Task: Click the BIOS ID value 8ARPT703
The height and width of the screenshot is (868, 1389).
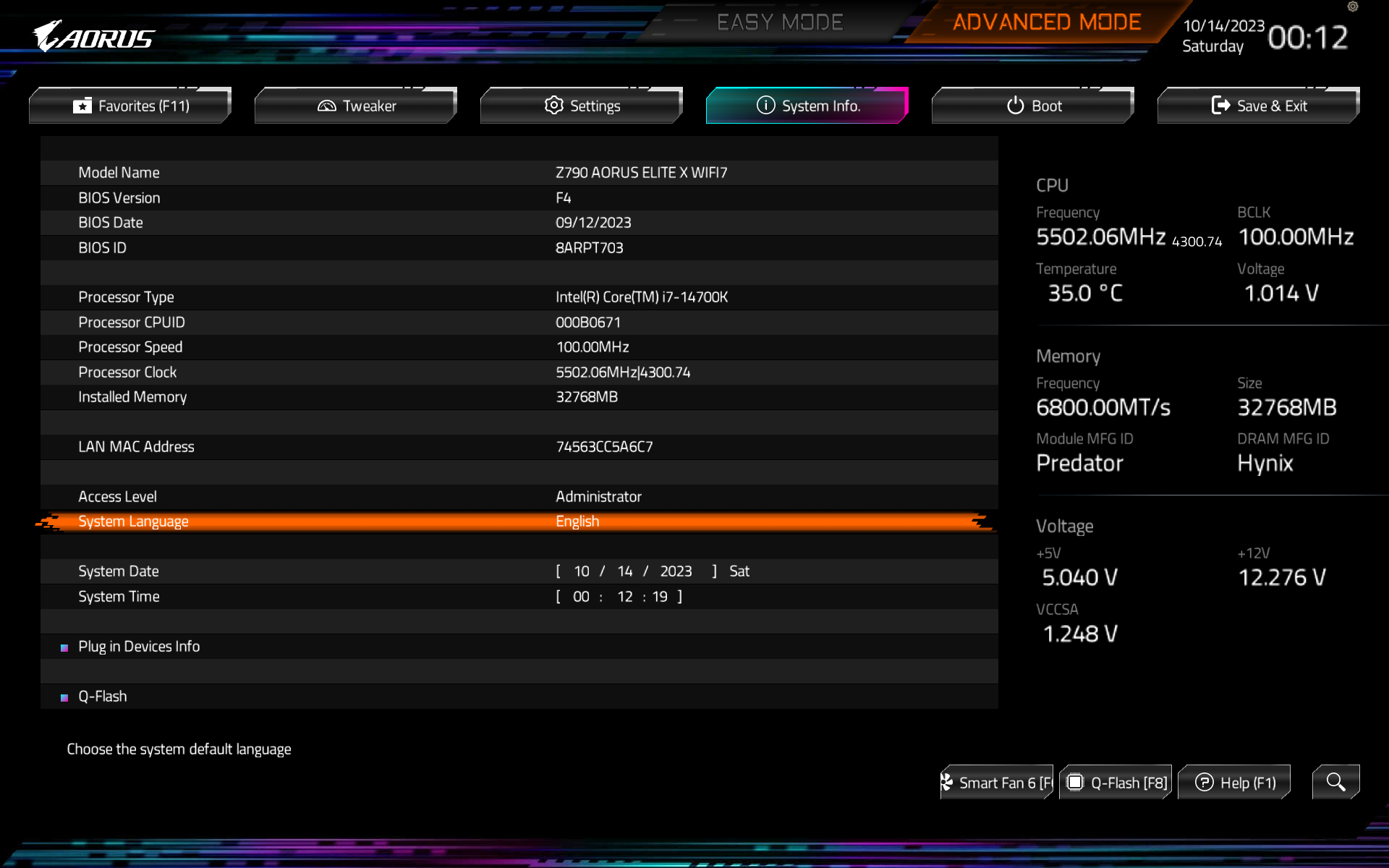Action: tap(589, 248)
